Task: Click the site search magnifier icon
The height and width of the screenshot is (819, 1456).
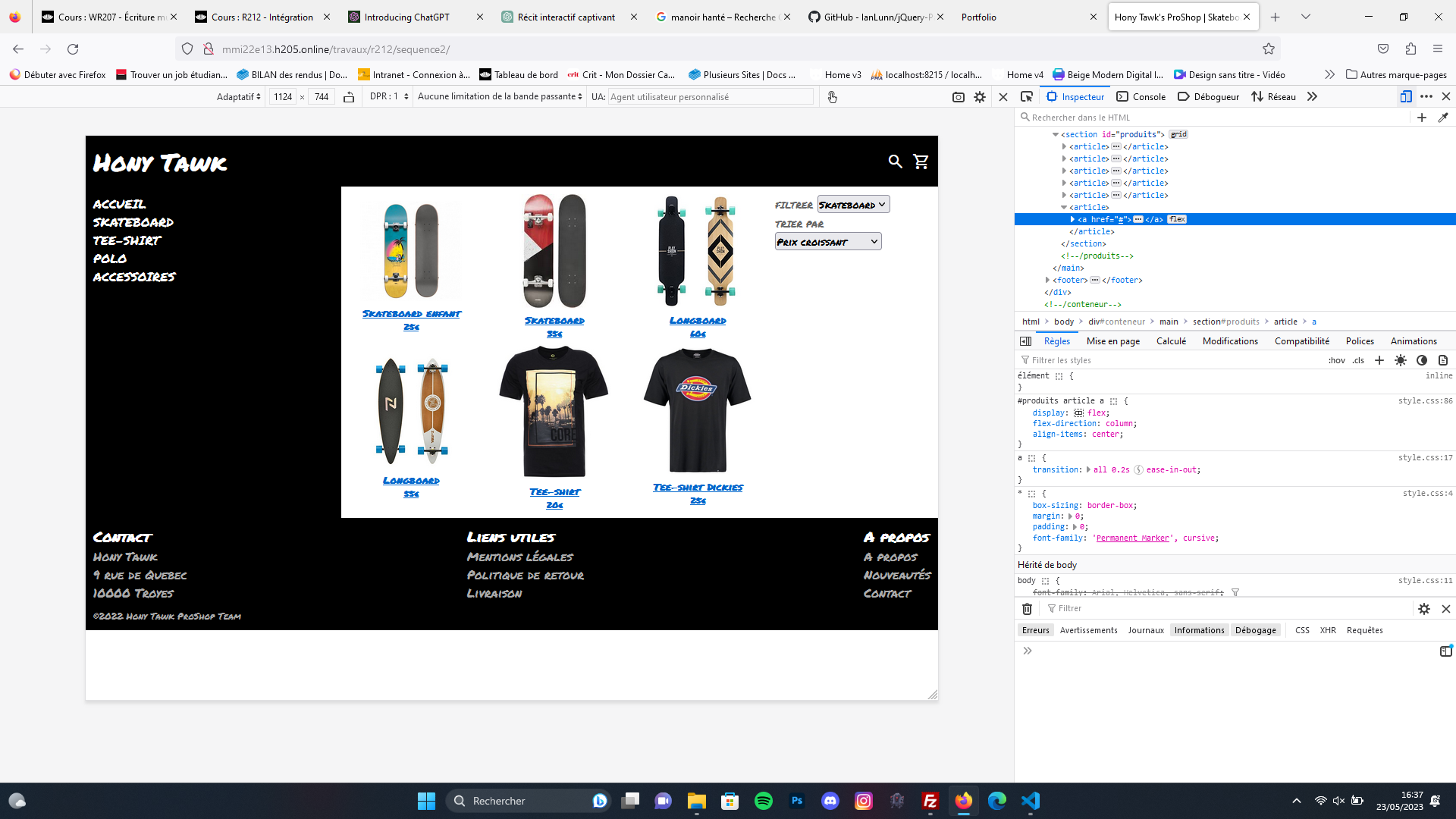Action: coord(895,162)
